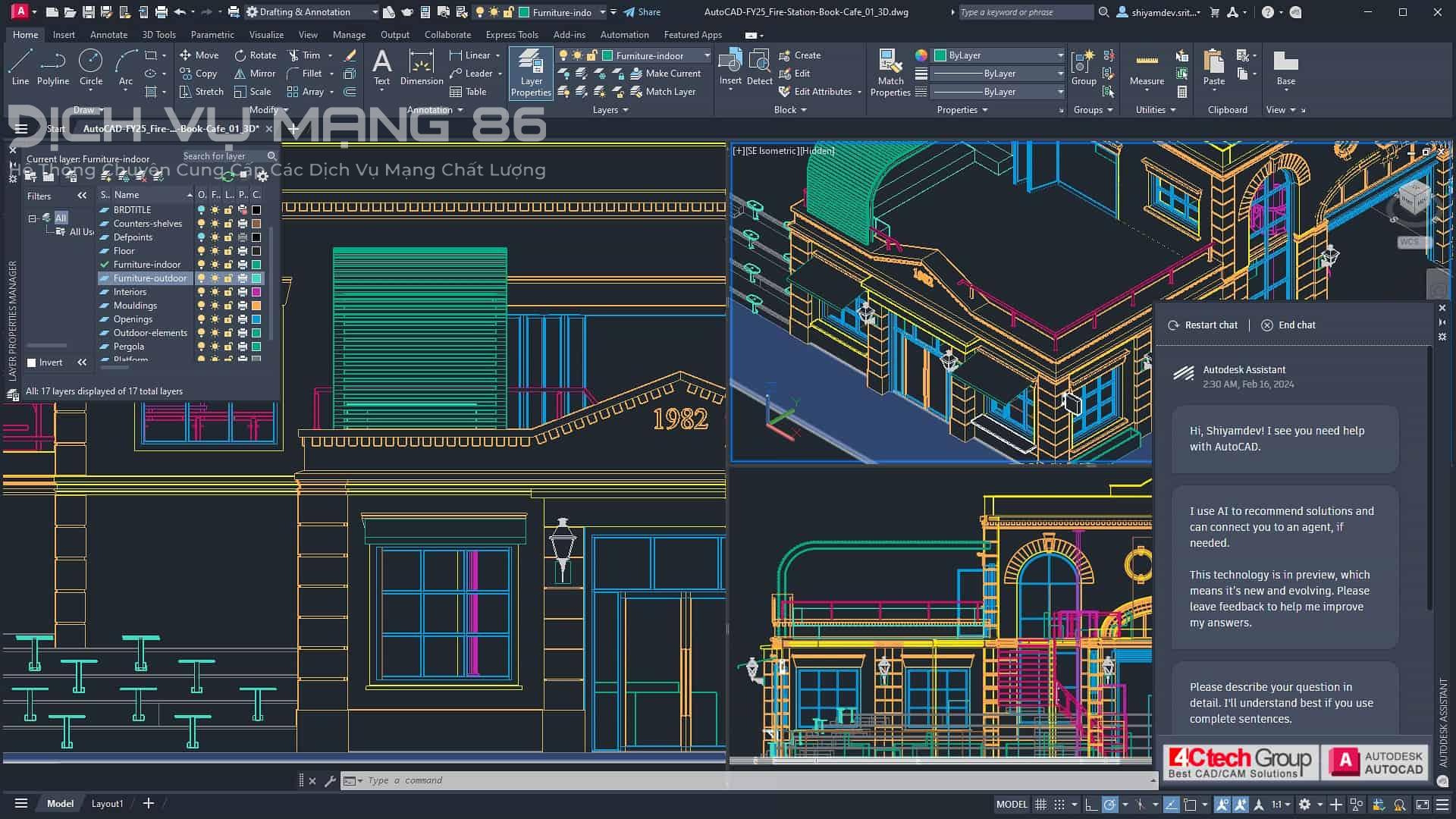Click the Rotate tool
1456x819 pixels.
click(x=255, y=55)
